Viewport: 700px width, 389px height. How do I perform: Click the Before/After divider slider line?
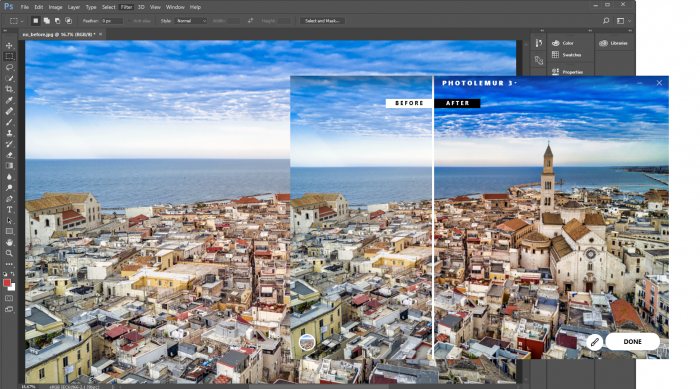click(x=433, y=217)
